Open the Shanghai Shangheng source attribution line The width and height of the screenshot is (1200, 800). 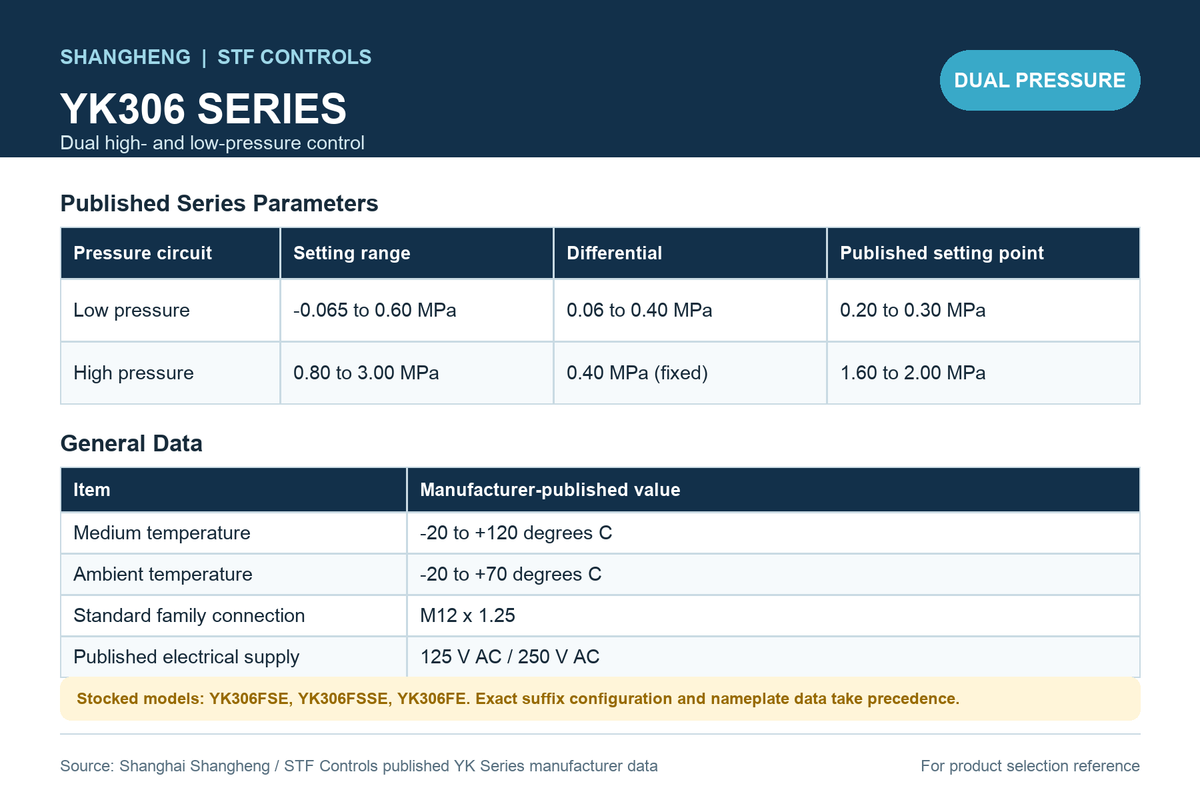(359, 766)
